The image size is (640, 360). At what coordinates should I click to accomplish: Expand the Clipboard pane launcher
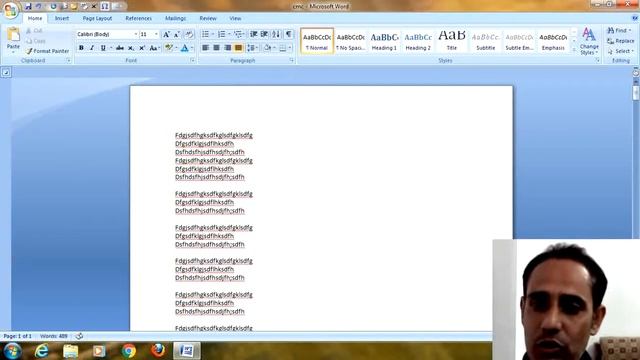(69, 60)
